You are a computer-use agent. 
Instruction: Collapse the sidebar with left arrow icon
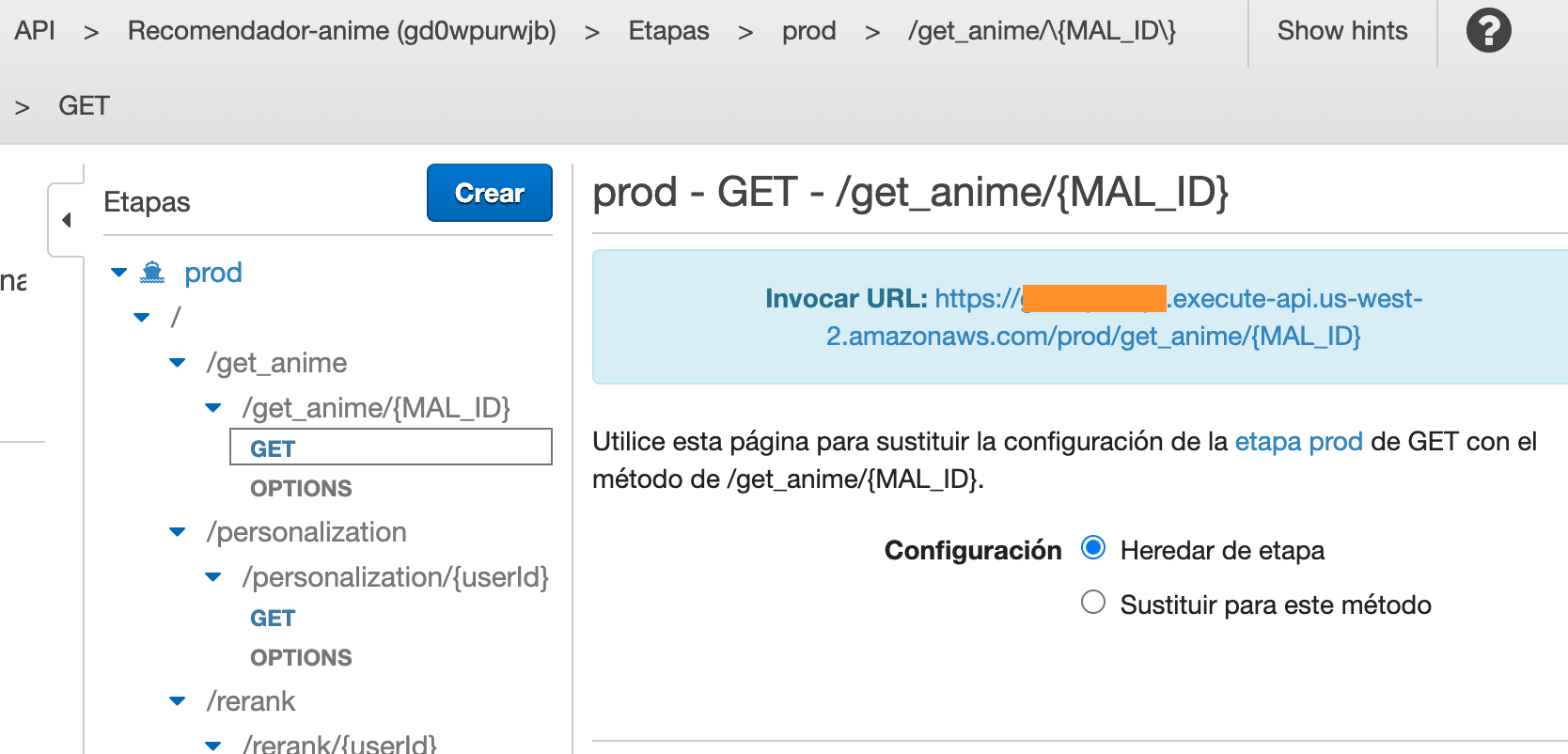point(66,220)
